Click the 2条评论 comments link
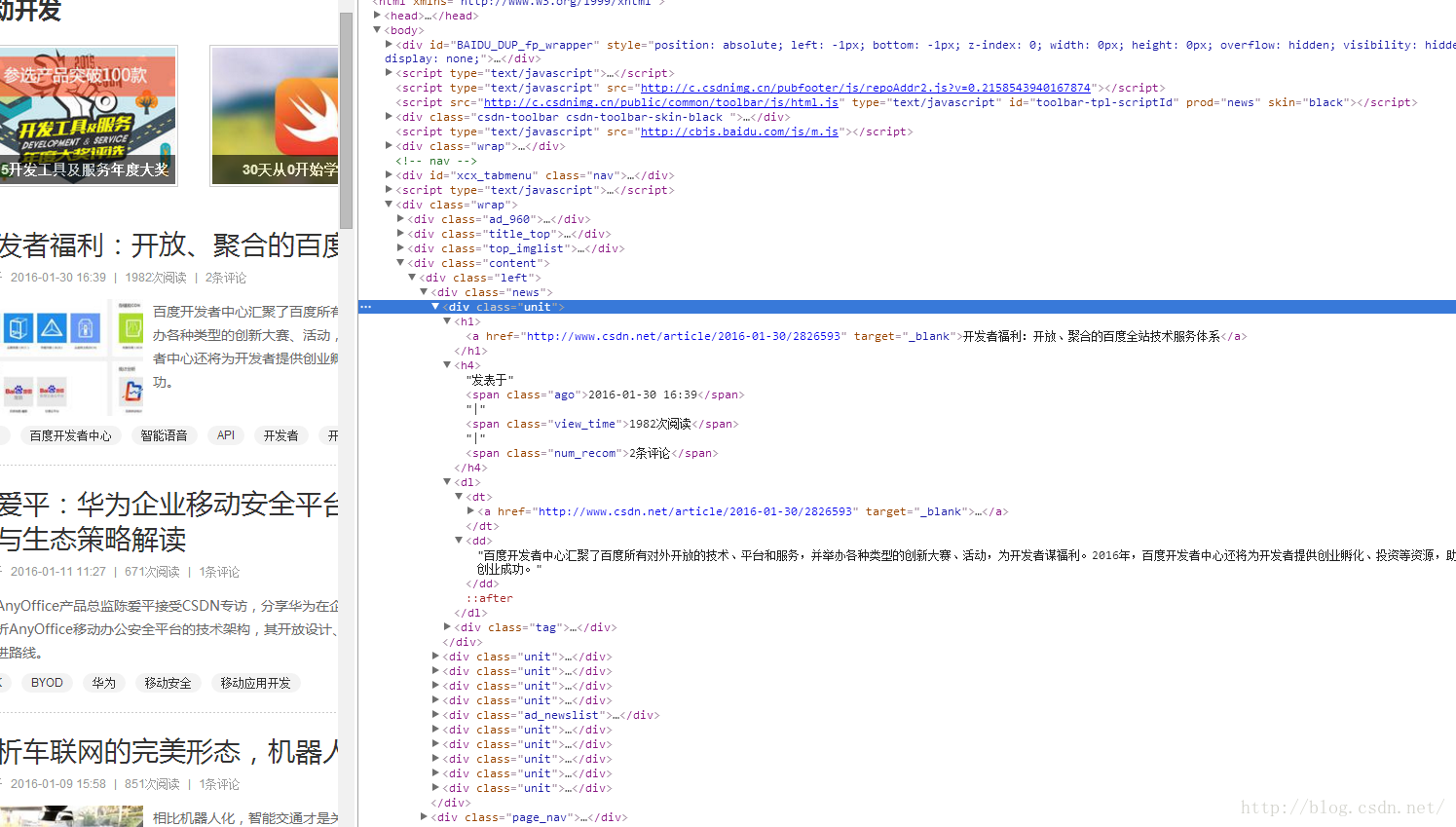 (226, 278)
